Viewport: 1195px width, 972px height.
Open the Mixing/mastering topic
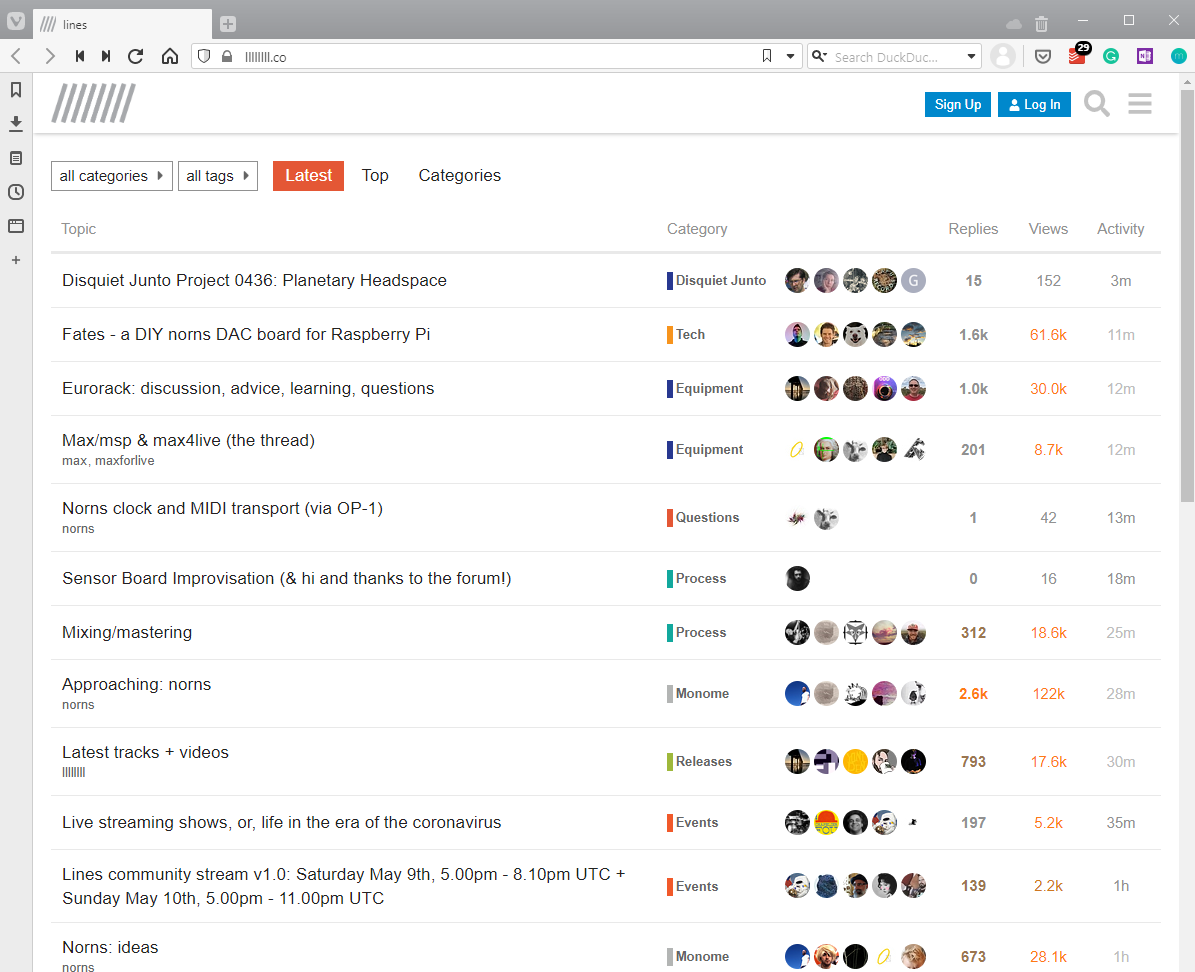tap(127, 633)
